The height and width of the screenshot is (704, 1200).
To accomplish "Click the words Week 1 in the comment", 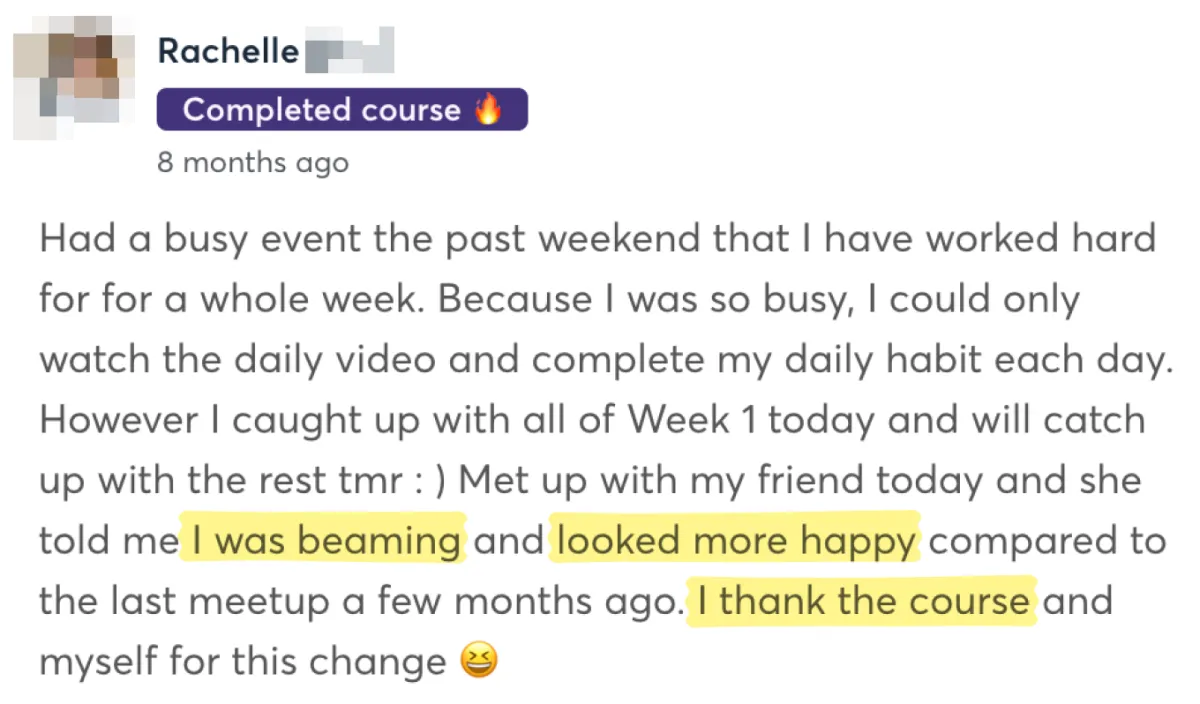I will 677,420.
